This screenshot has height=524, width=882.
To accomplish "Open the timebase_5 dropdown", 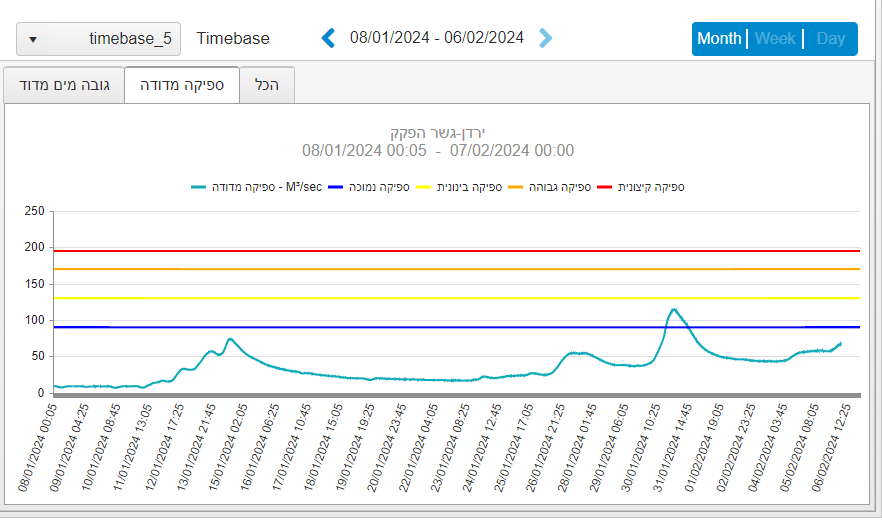I will point(98,39).
